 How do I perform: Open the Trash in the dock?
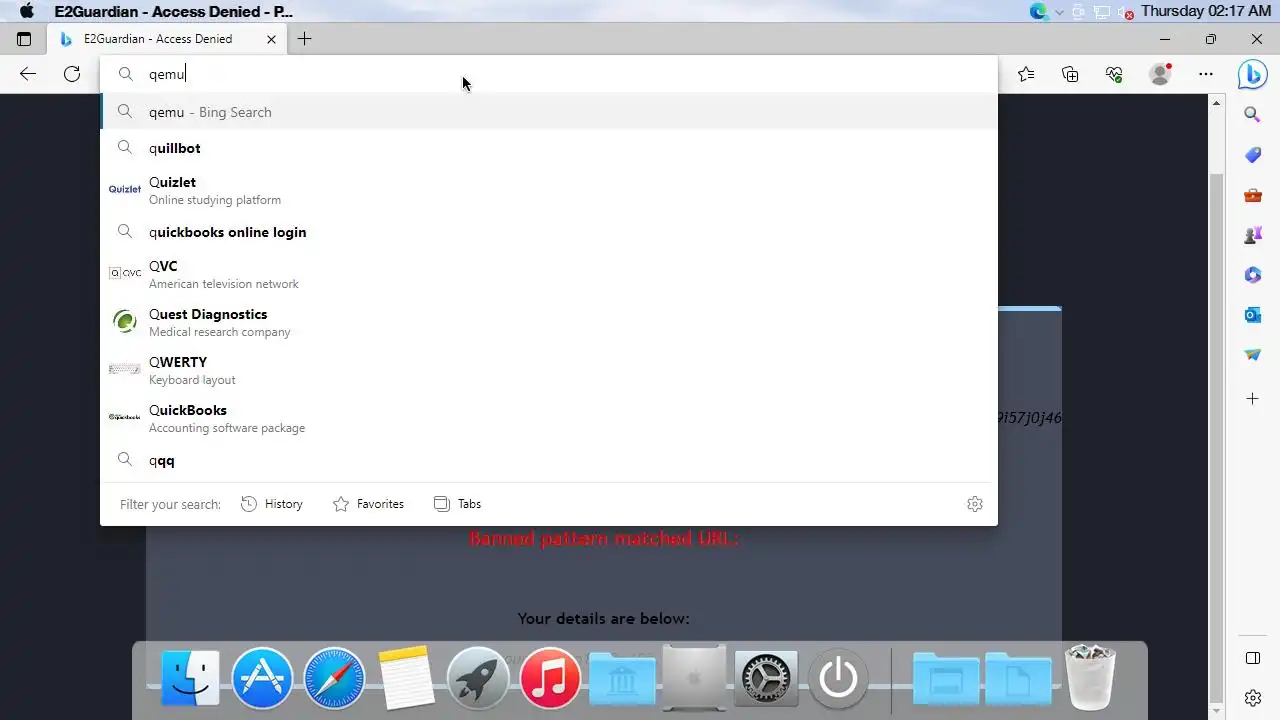tap(1090, 678)
